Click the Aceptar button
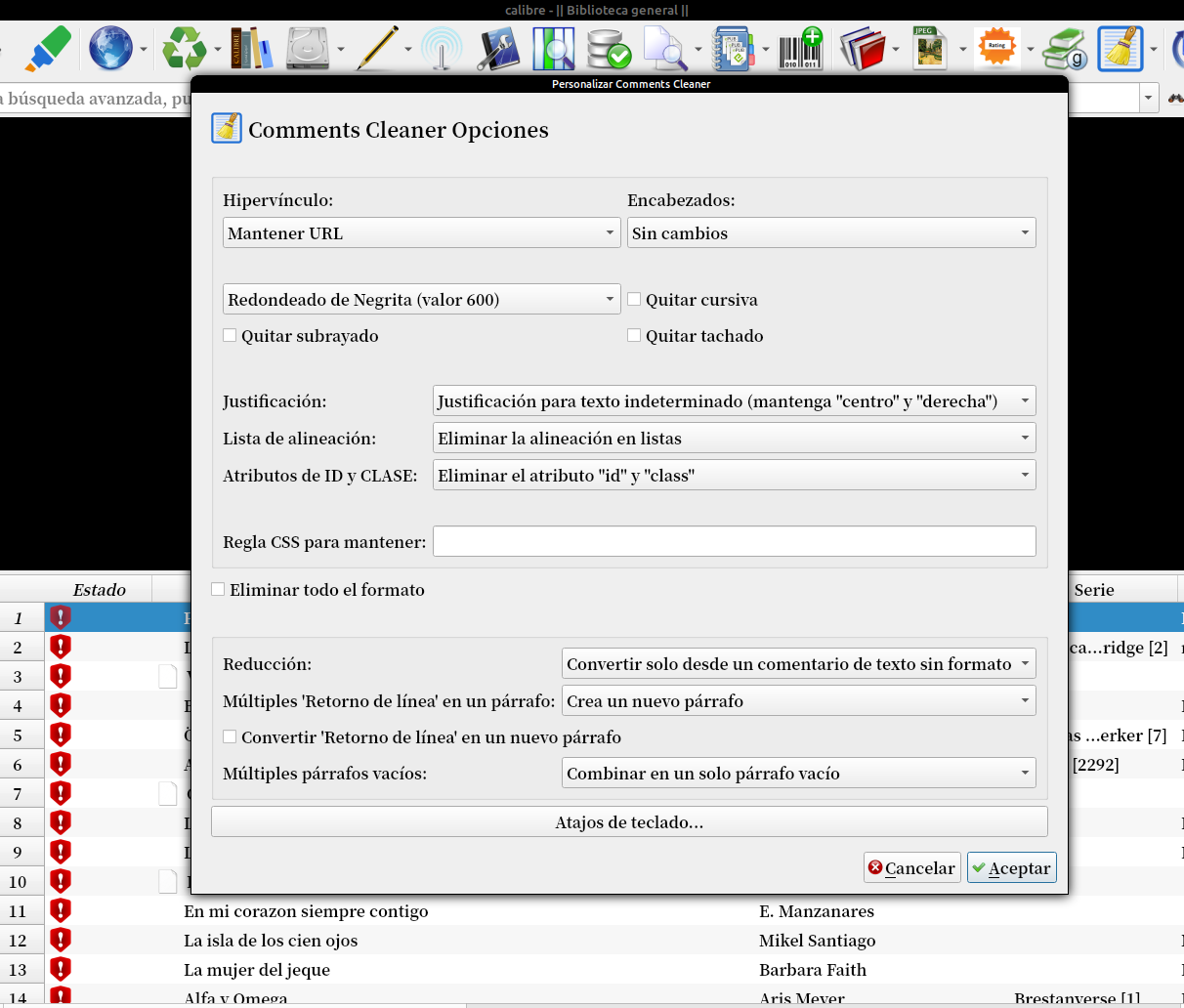This screenshot has height=1008, width=1184. click(x=1012, y=867)
